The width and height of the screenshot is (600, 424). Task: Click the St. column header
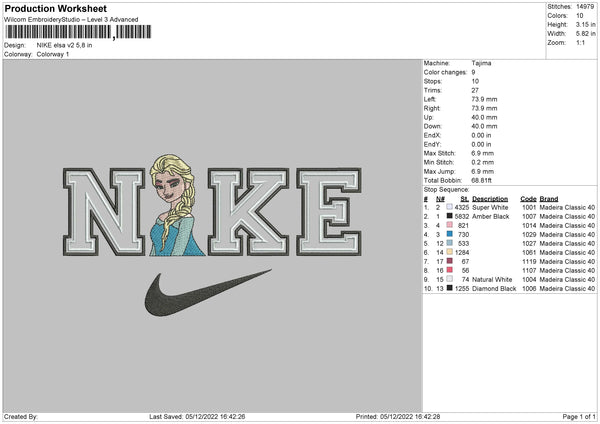pos(465,199)
